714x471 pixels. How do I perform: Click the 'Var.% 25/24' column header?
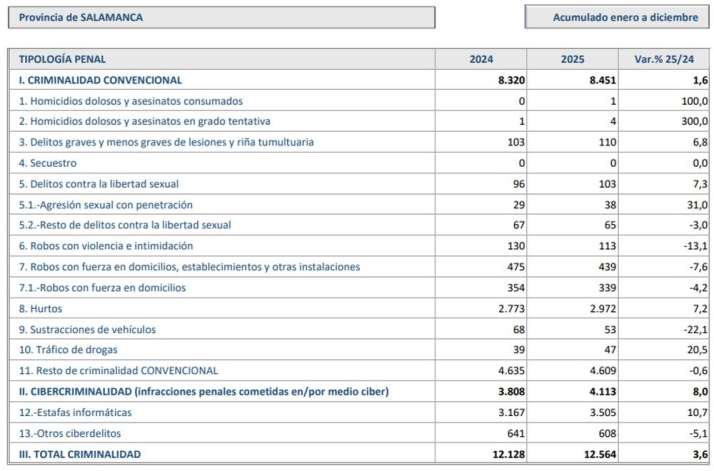[x=665, y=59]
